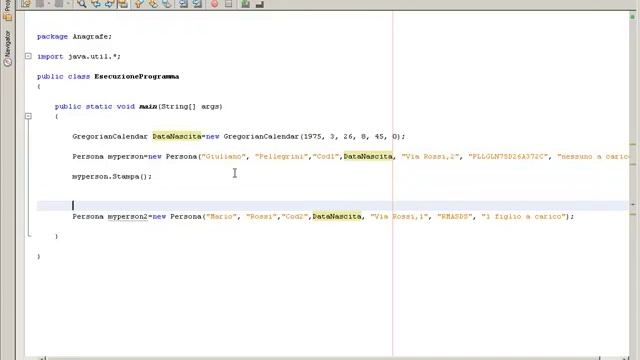Click the "Giuliano" string literal
Screen dimensions: 640x360
pyautogui.click(x=224, y=156)
